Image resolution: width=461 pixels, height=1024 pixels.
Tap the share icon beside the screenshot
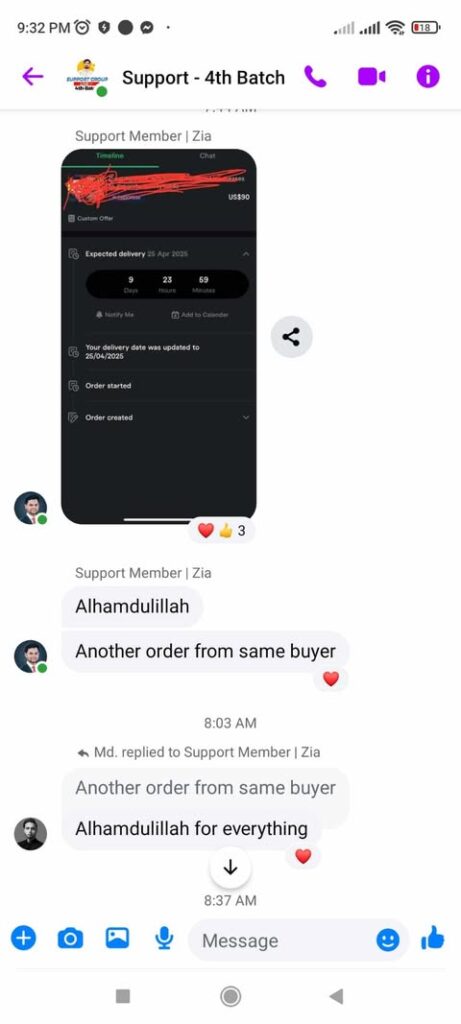[x=291, y=337]
